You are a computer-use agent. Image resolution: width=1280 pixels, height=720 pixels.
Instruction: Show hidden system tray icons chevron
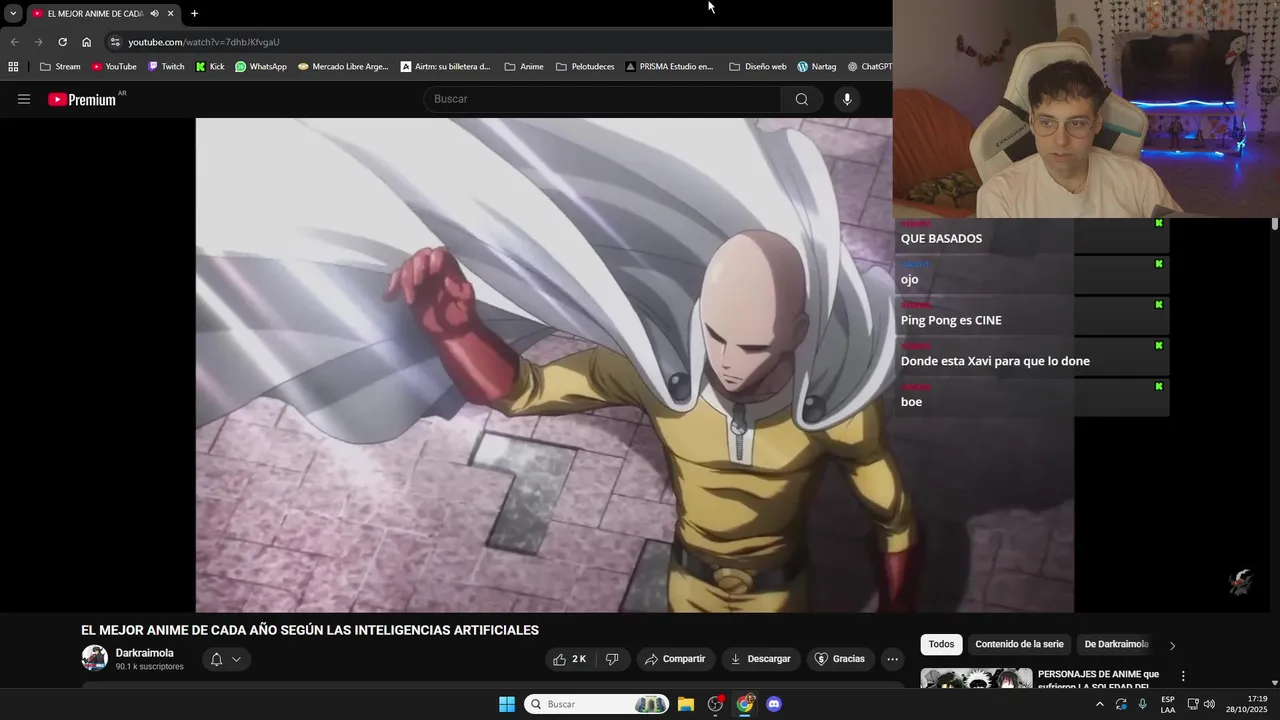(x=1100, y=704)
